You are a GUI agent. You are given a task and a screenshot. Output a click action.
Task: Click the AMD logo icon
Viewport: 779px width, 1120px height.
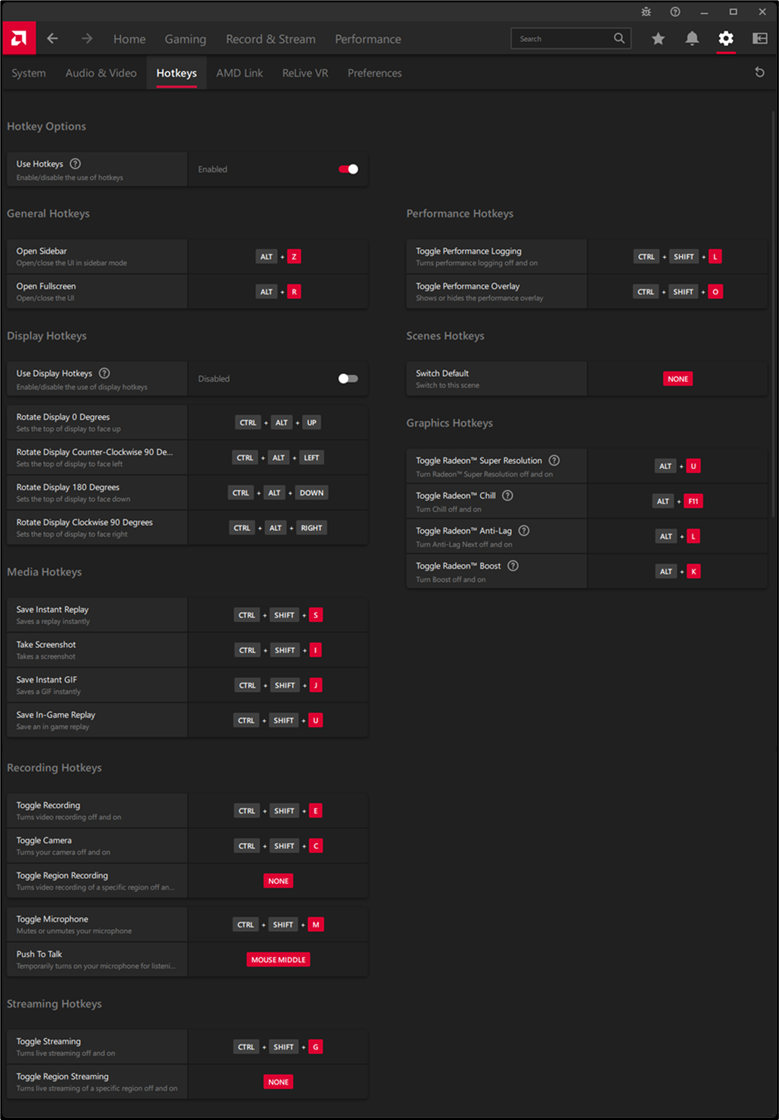(x=19, y=39)
